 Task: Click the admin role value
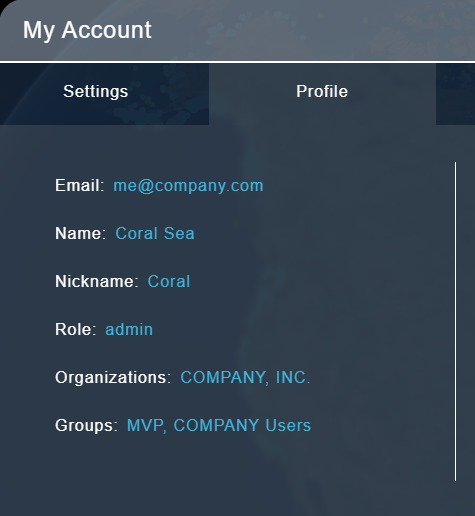coord(129,329)
